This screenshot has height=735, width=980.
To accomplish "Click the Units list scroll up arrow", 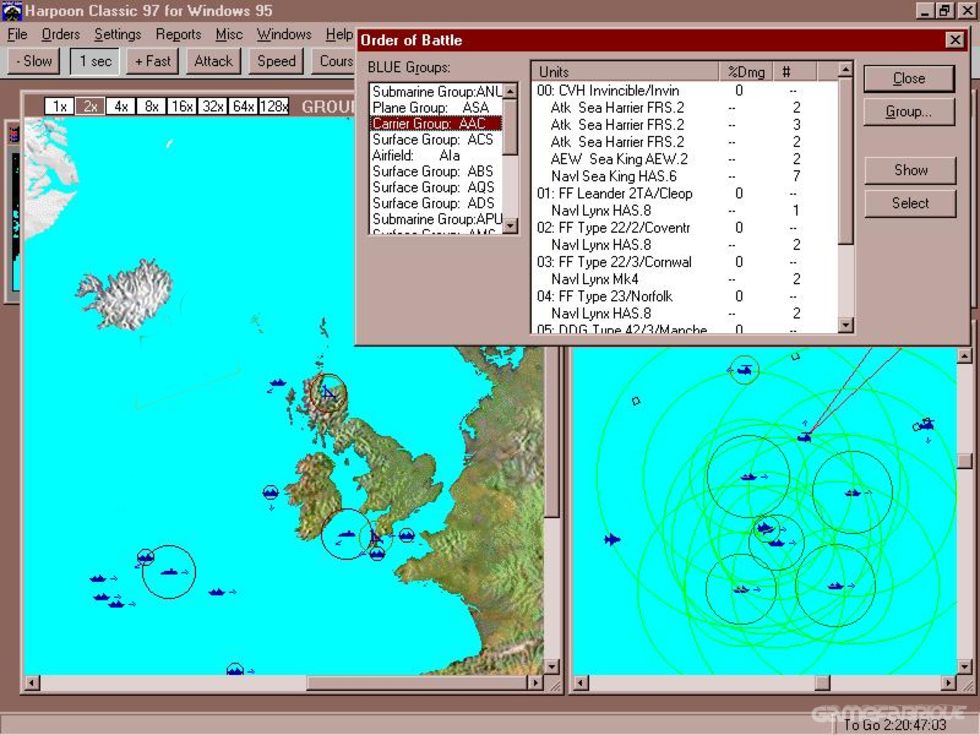I will (845, 69).
